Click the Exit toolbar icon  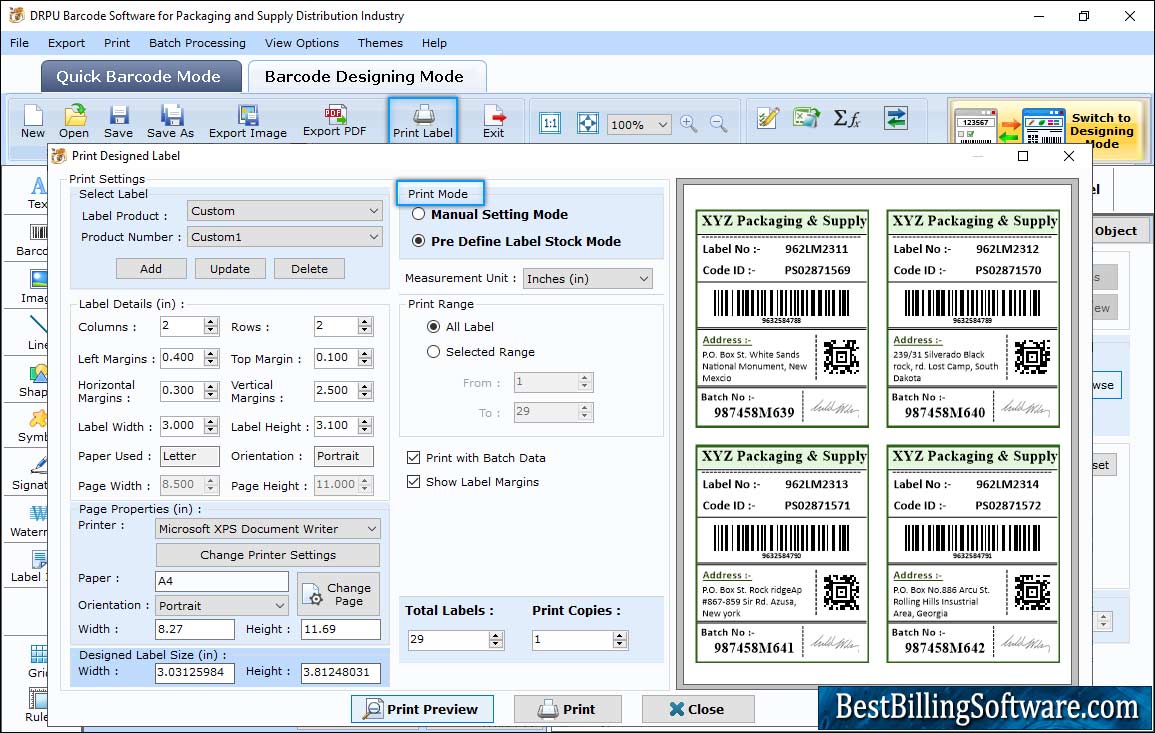coord(494,122)
